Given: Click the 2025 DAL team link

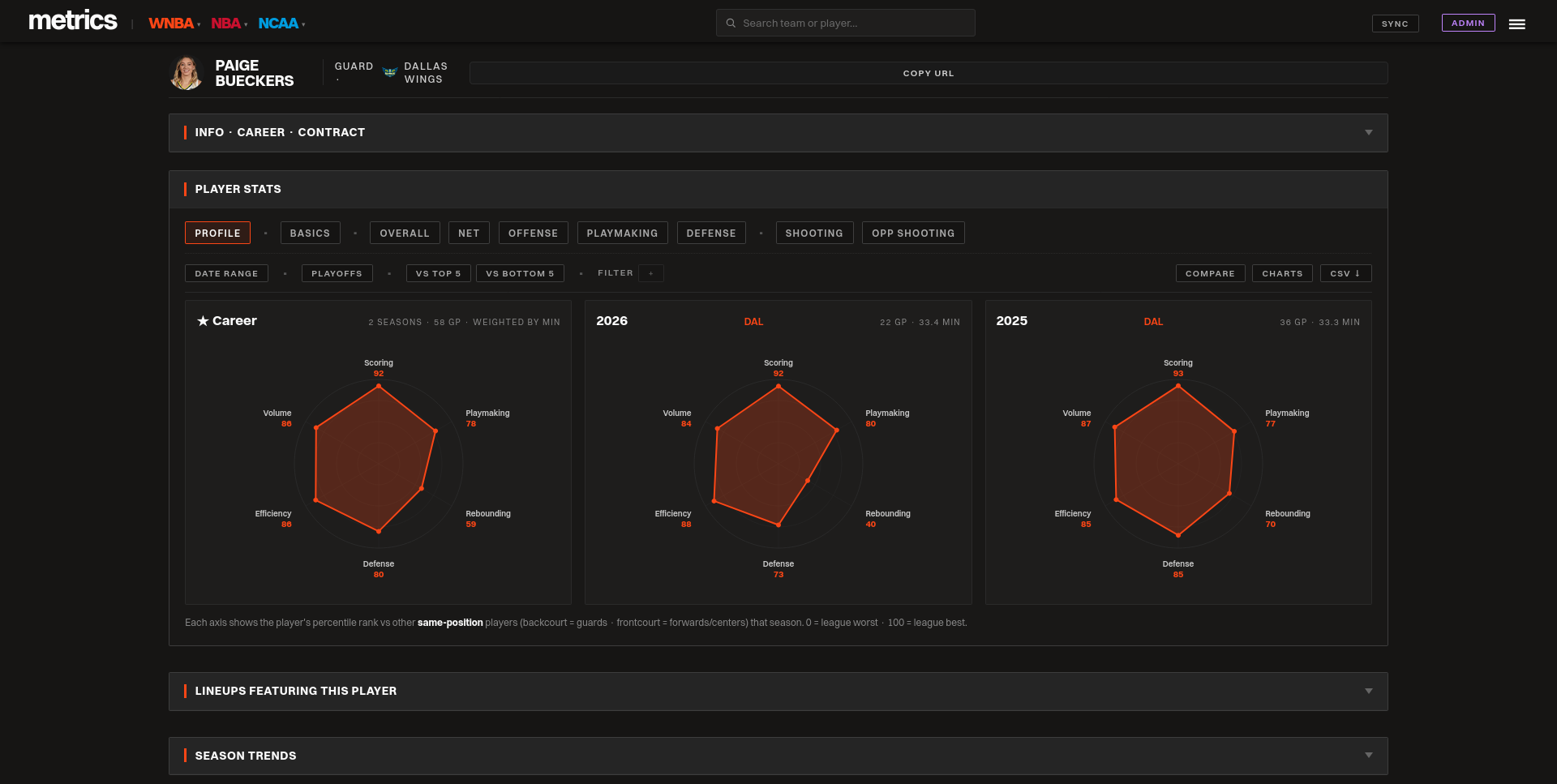Looking at the screenshot, I should [1153, 322].
